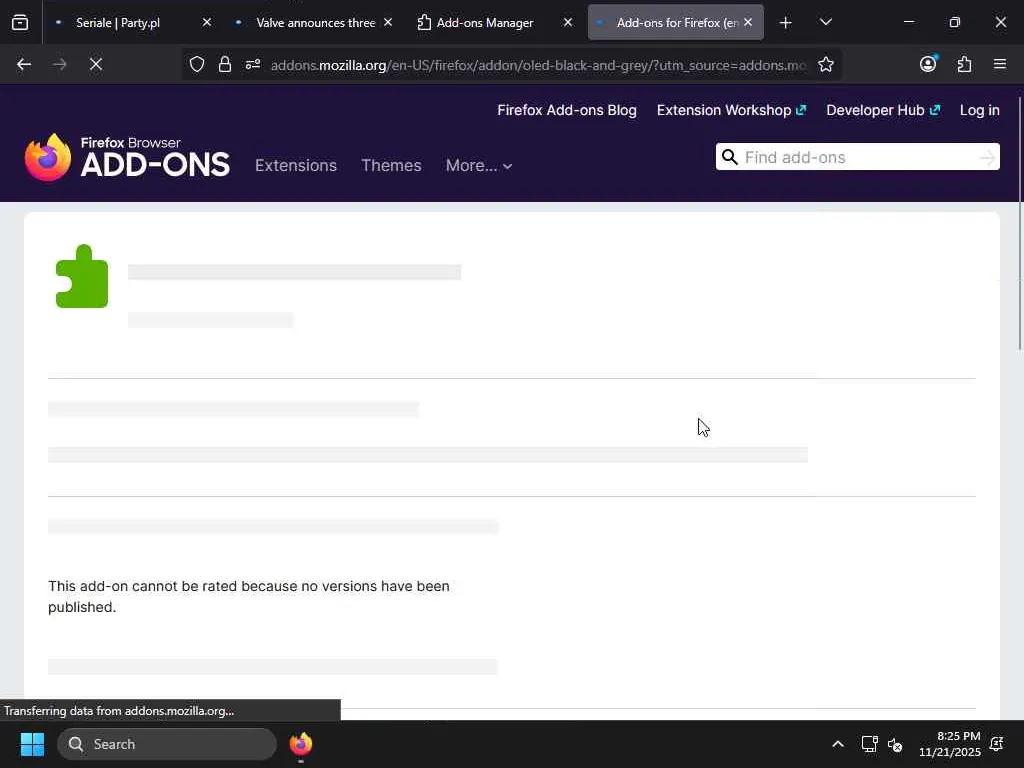The image size is (1024, 768).
Task: Select the Add-ons for Firefox tab
Action: pos(676,22)
